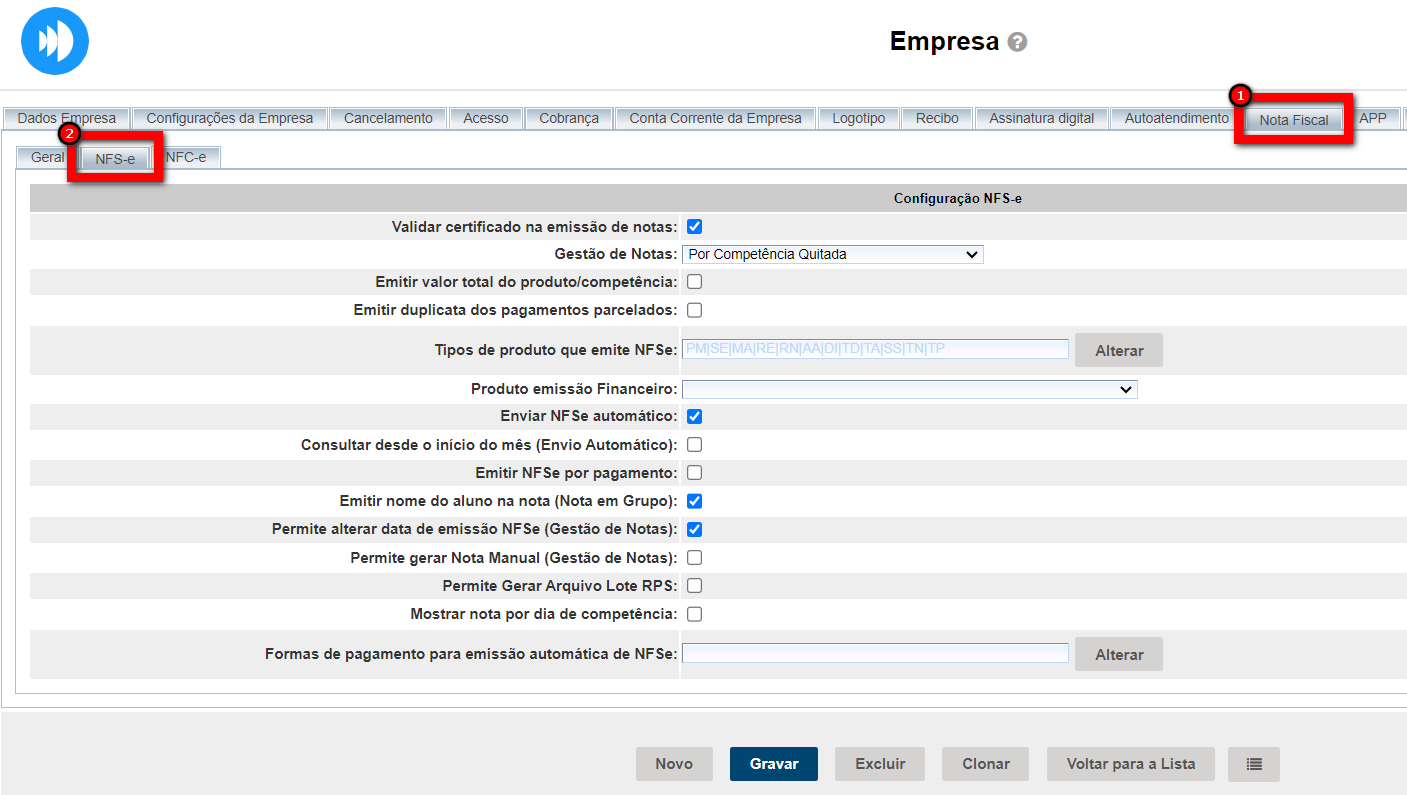1407x795 pixels.
Task: Expand the Produto emissão Financeiro dropdown
Action: [909, 389]
